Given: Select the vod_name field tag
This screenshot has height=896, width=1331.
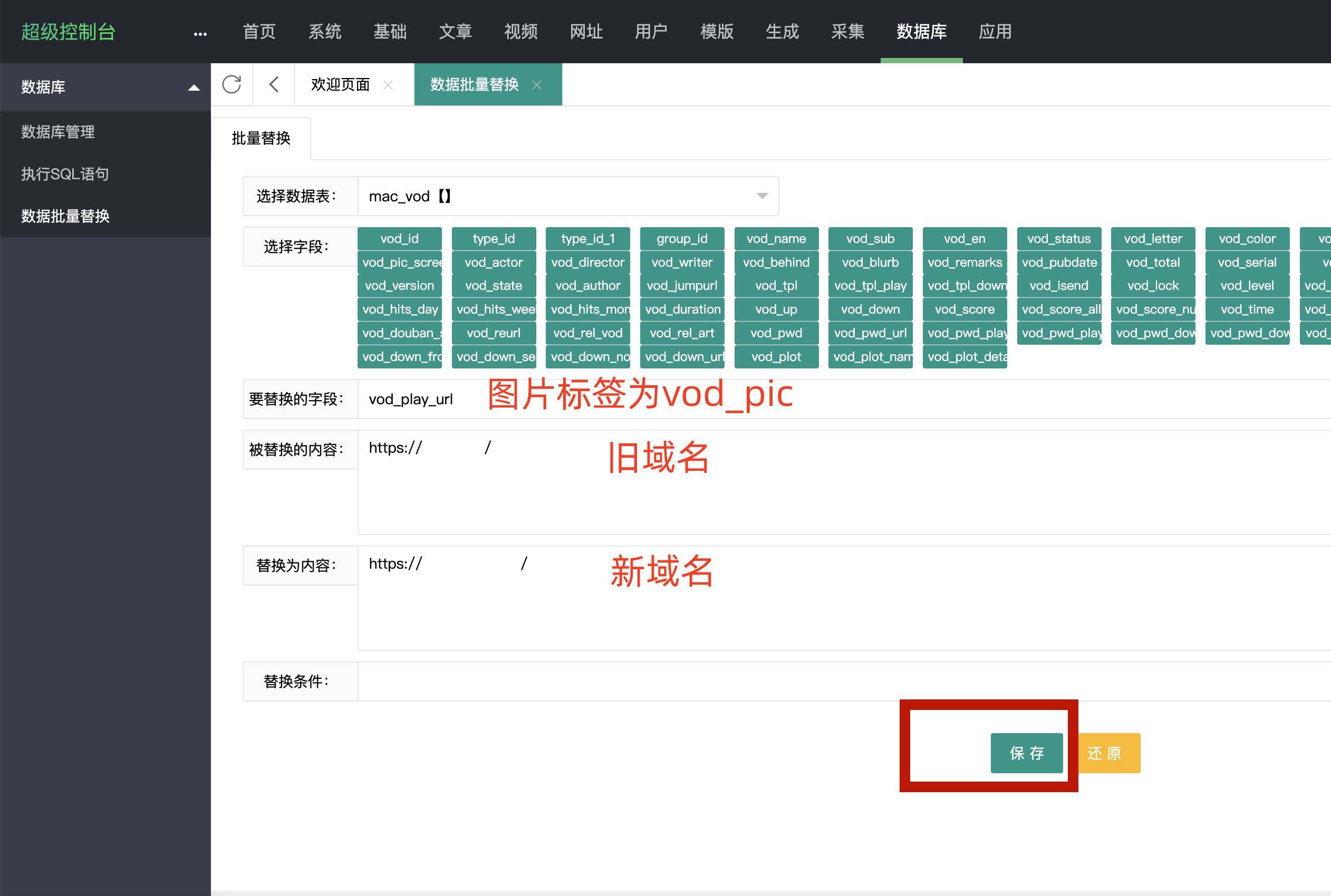Looking at the screenshot, I should 776,239.
